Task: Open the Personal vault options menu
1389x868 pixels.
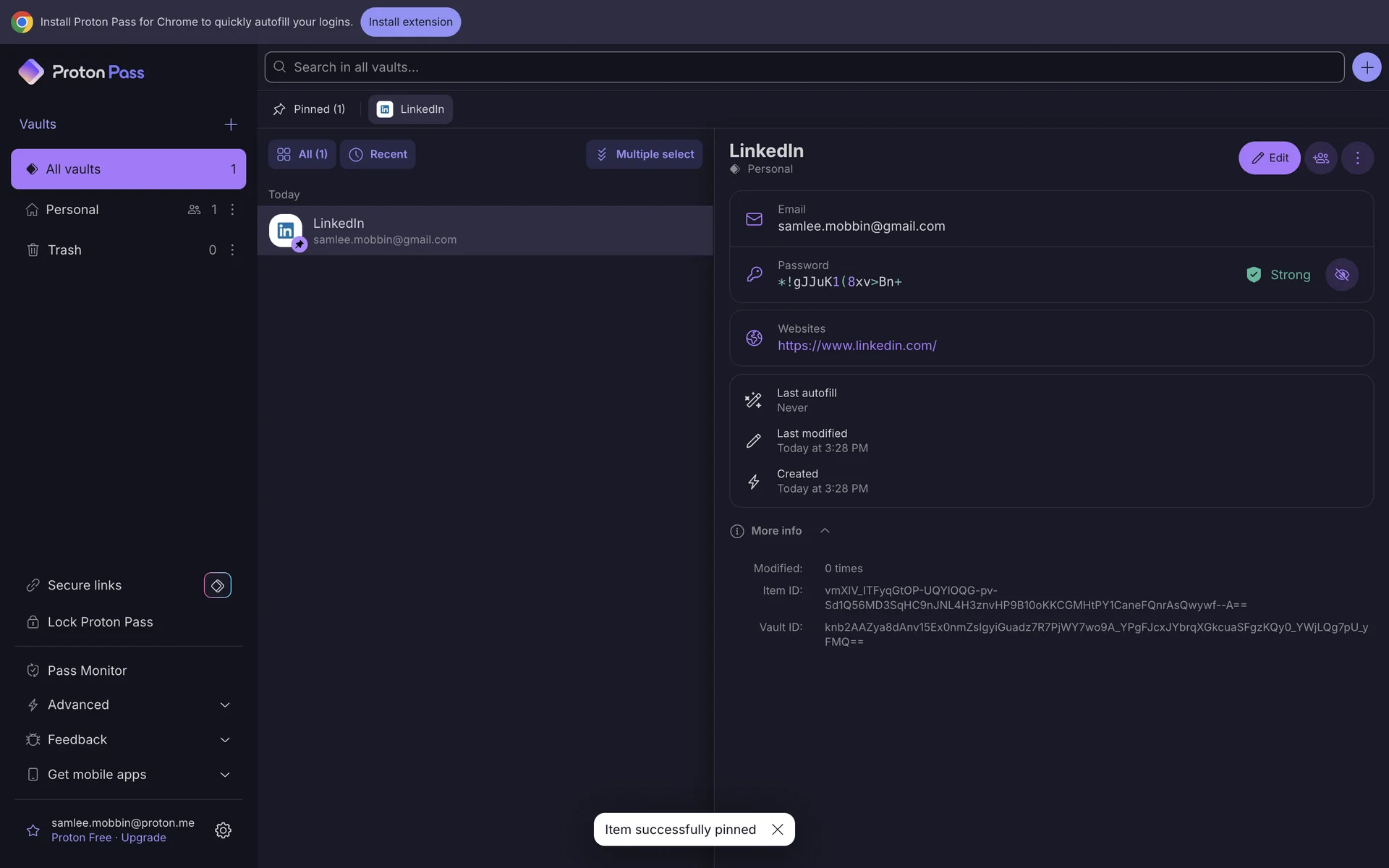Action: pyautogui.click(x=232, y=209)
